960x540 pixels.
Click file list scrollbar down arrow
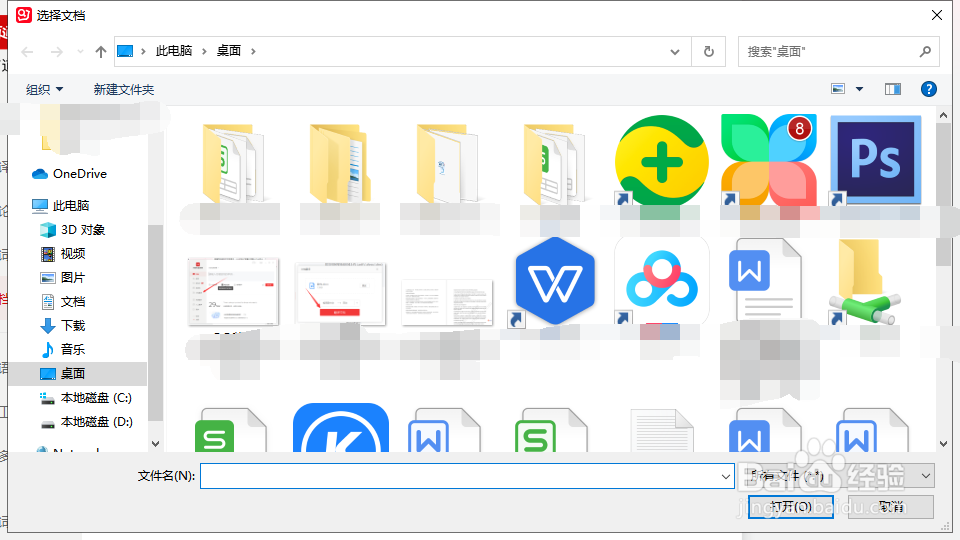[943, 444]
